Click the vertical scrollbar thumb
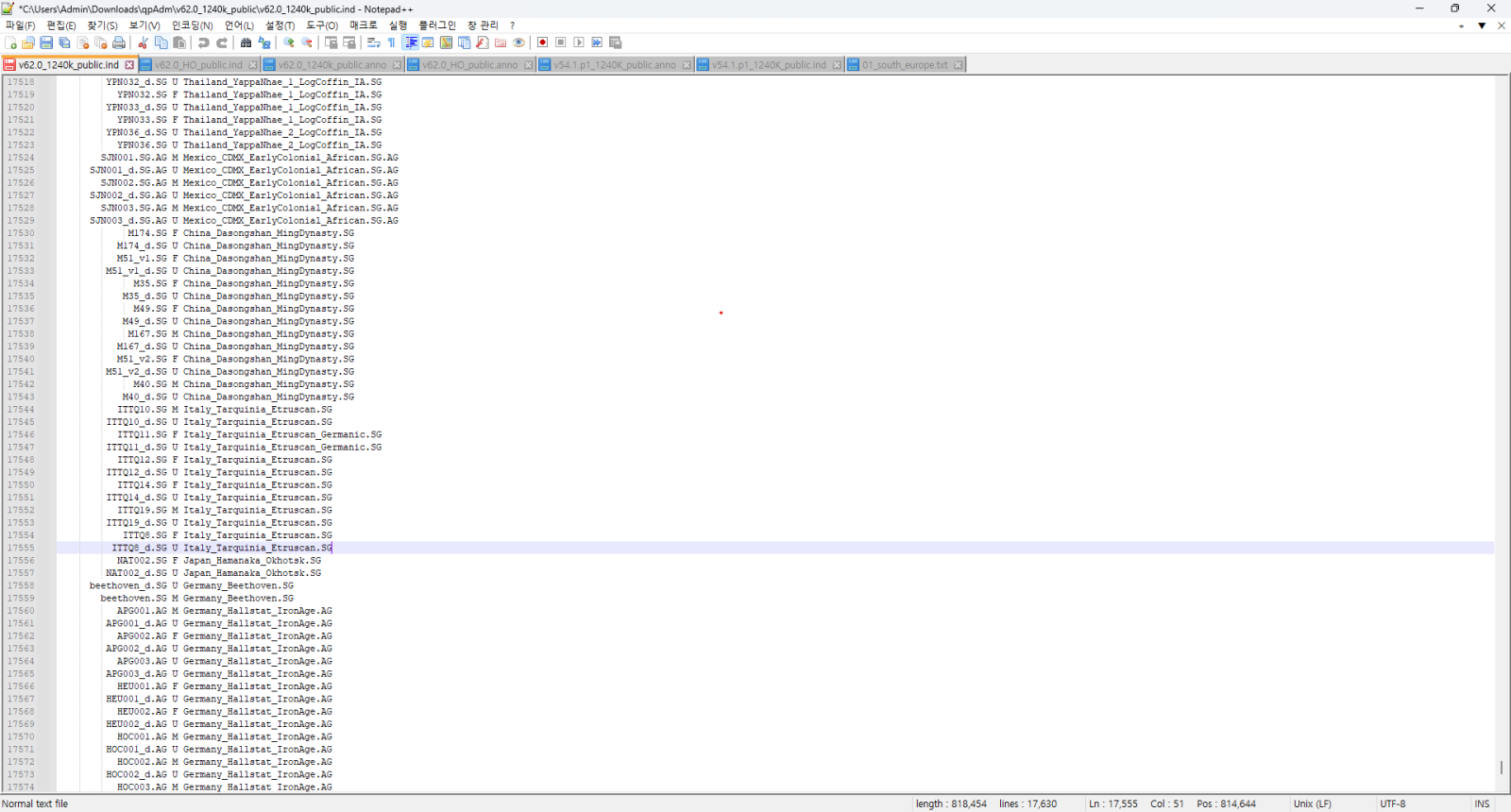Screen dimensions: 1511x812 [1502, 768]
